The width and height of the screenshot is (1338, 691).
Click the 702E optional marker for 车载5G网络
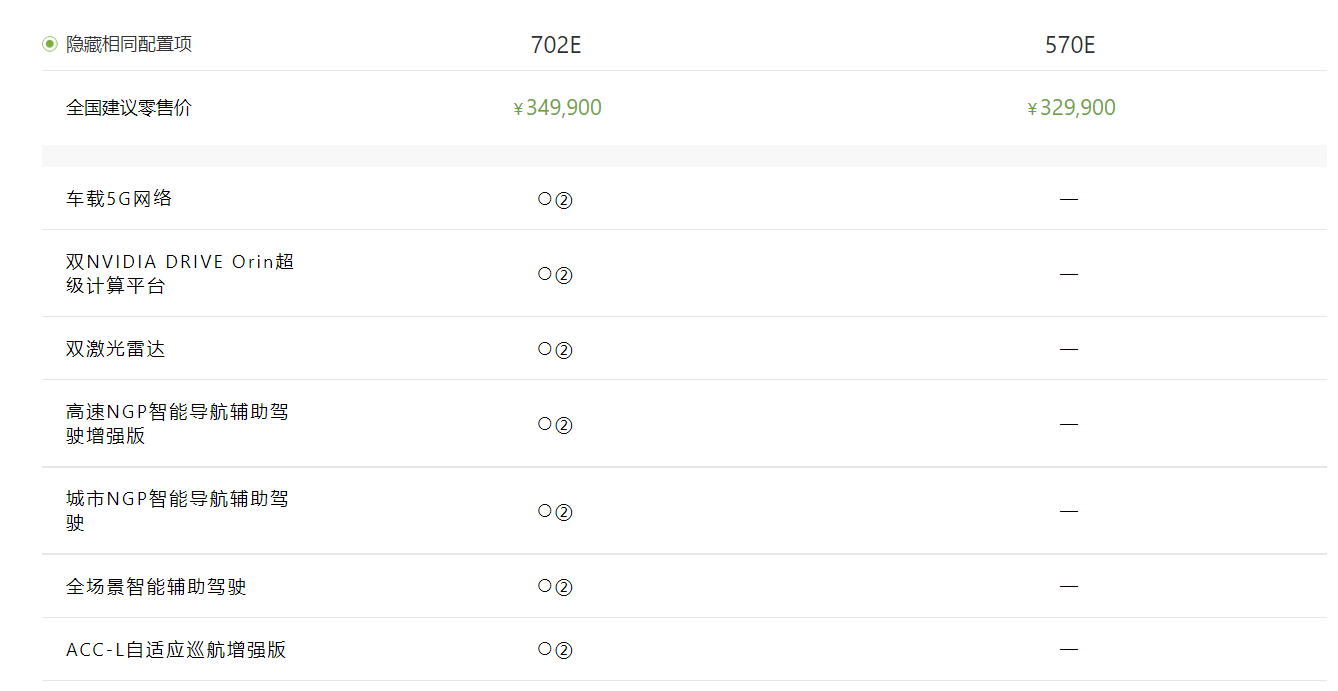click(555, 199)
